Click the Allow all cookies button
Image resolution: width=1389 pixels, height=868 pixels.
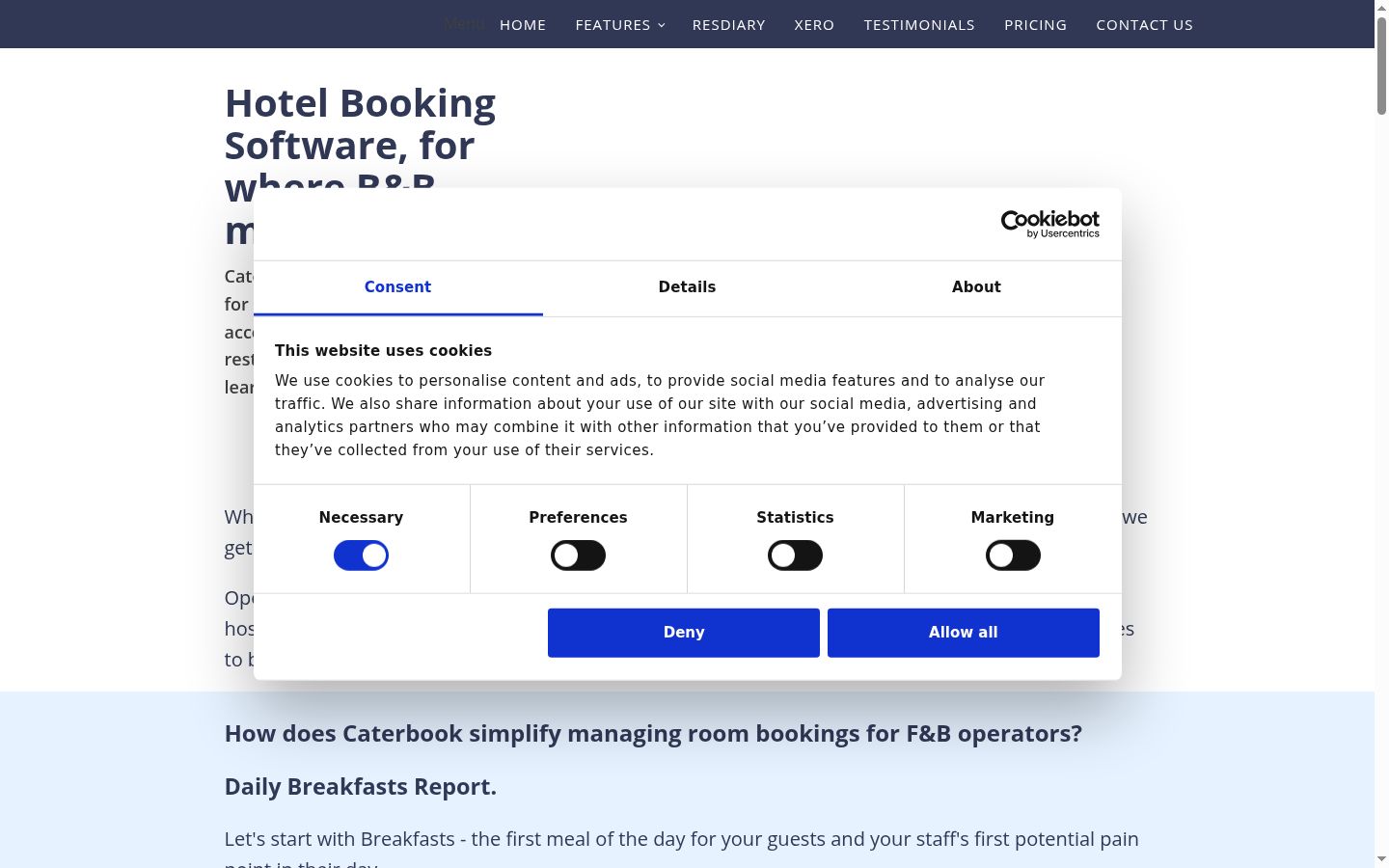click(x=964, y=633)
